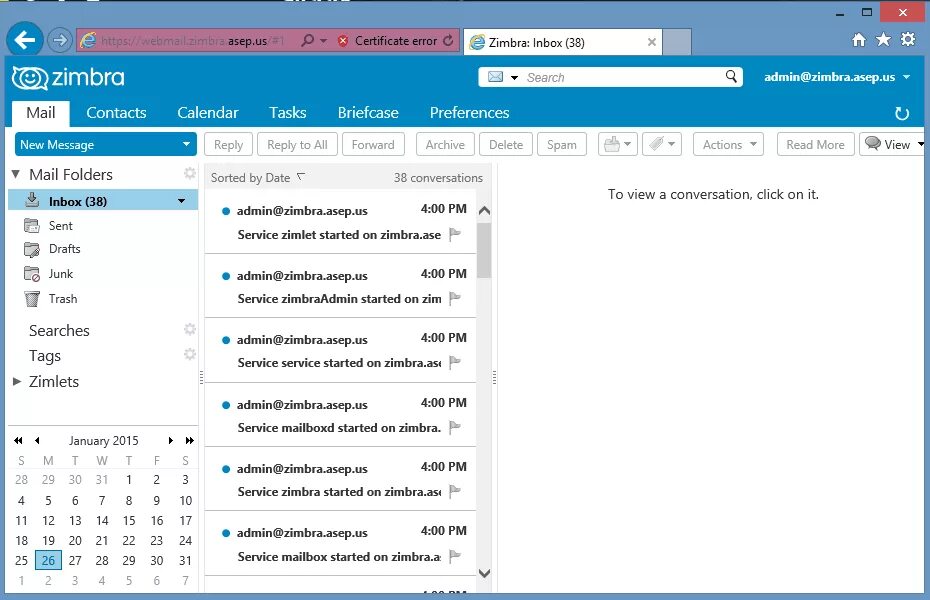This screenshot has width=930, height=600.
Task: Click the Archive button
Action: (445, 145)
